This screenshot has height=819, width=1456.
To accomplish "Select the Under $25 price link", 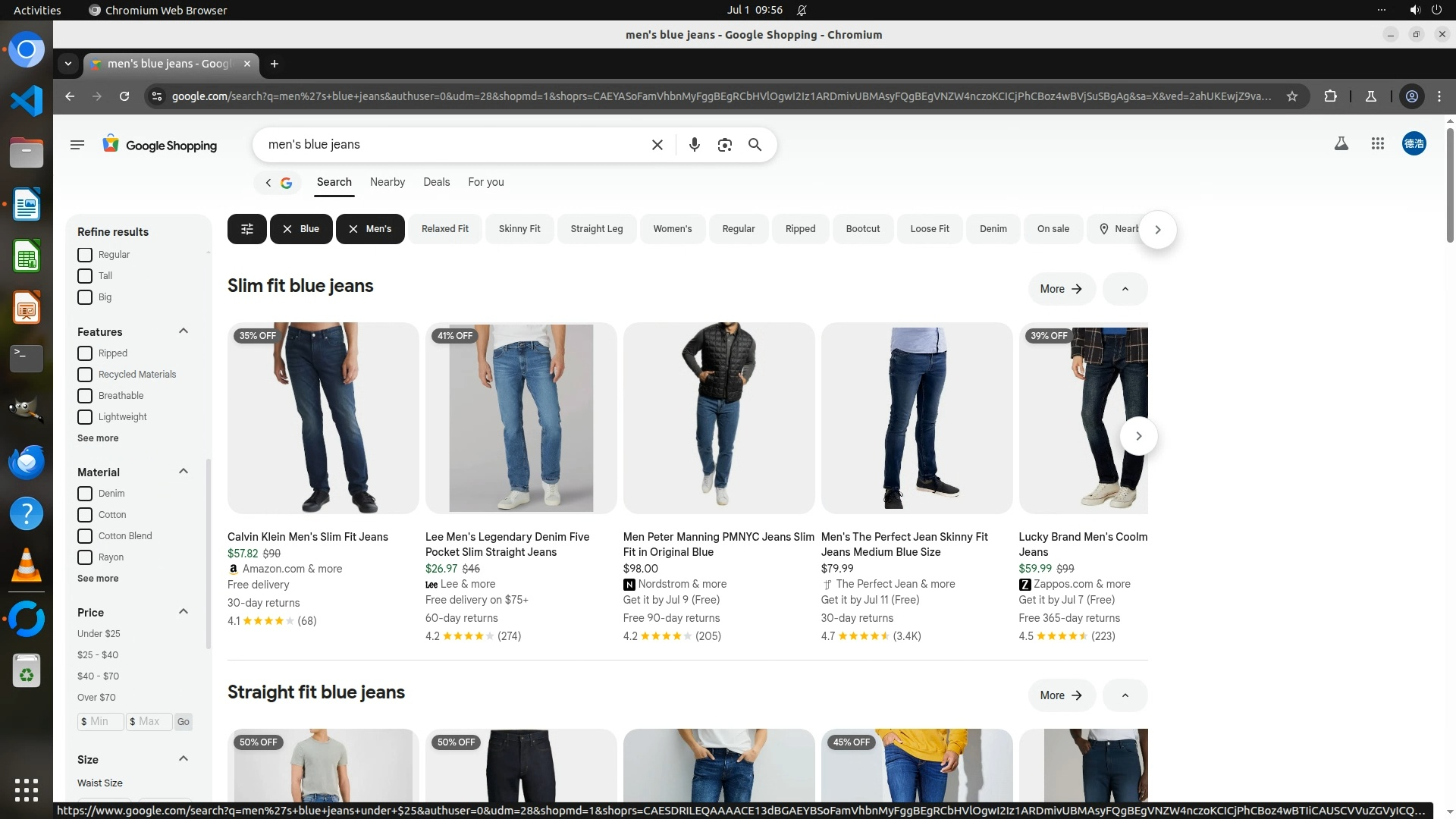I will coord(99,634).
